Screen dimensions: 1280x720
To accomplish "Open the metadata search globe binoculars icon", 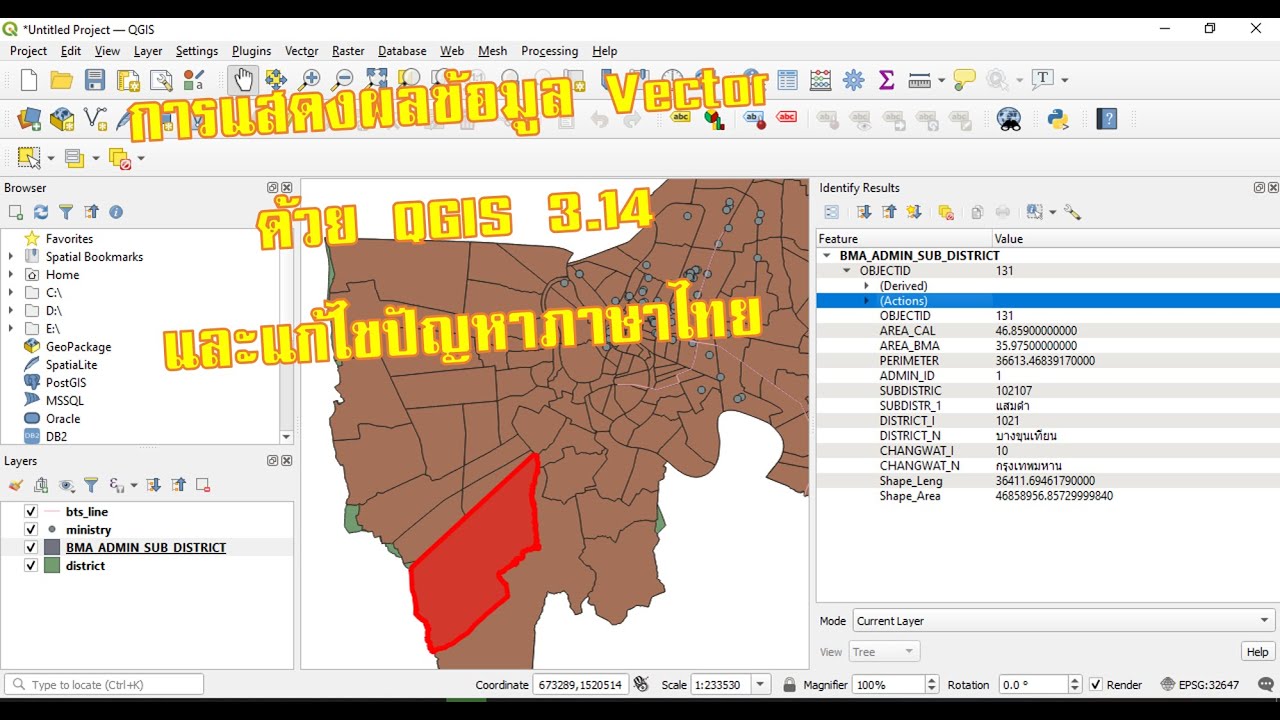I will tap(1009, 120).
